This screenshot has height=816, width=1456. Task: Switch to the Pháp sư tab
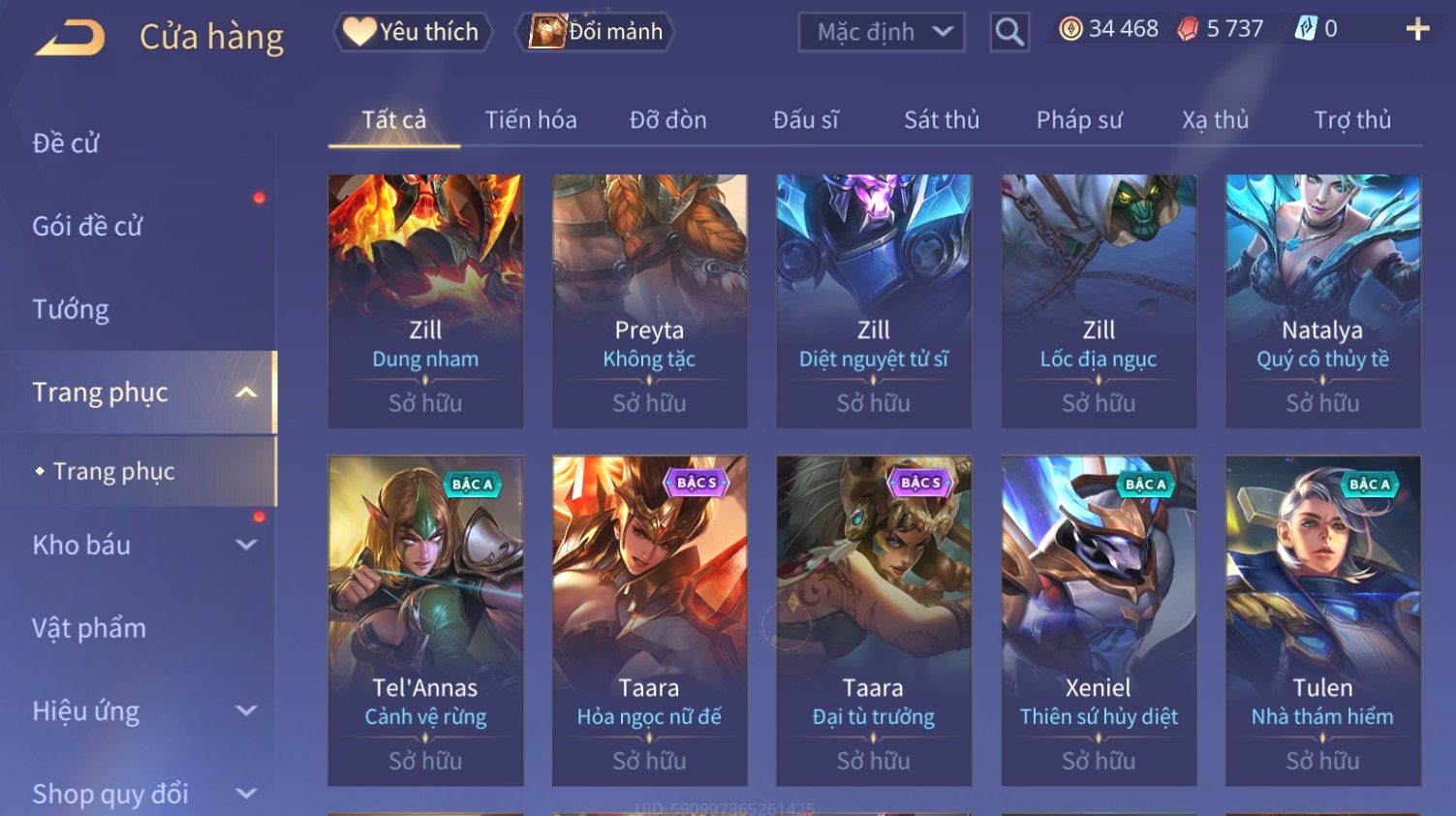[x=1079, y=120]
